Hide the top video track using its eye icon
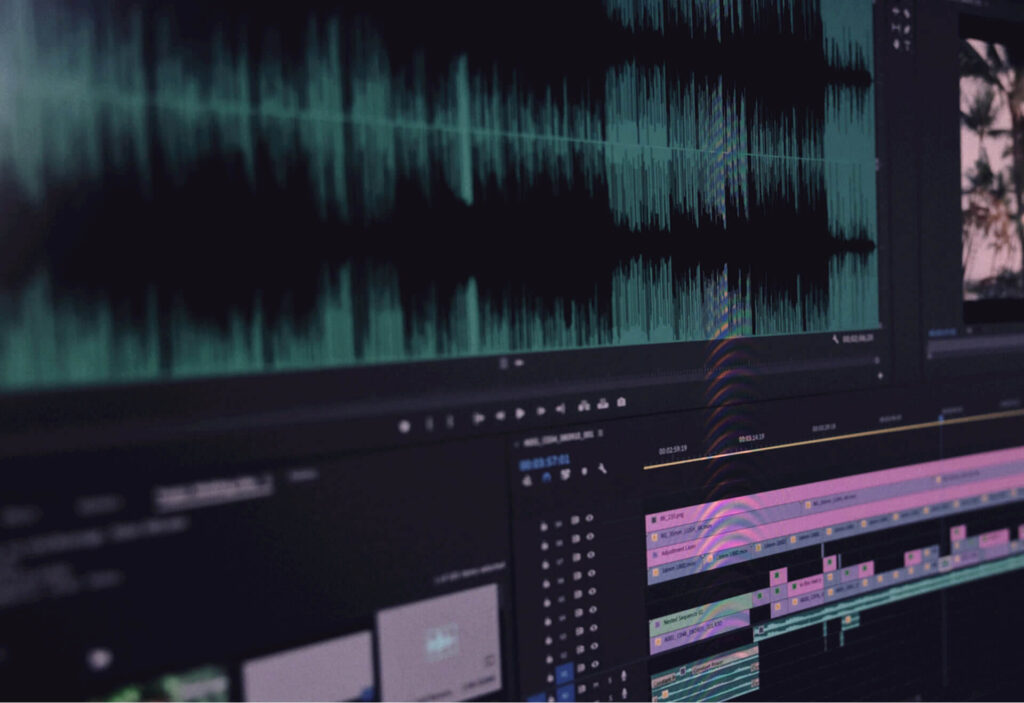 [x=590, y=519]
